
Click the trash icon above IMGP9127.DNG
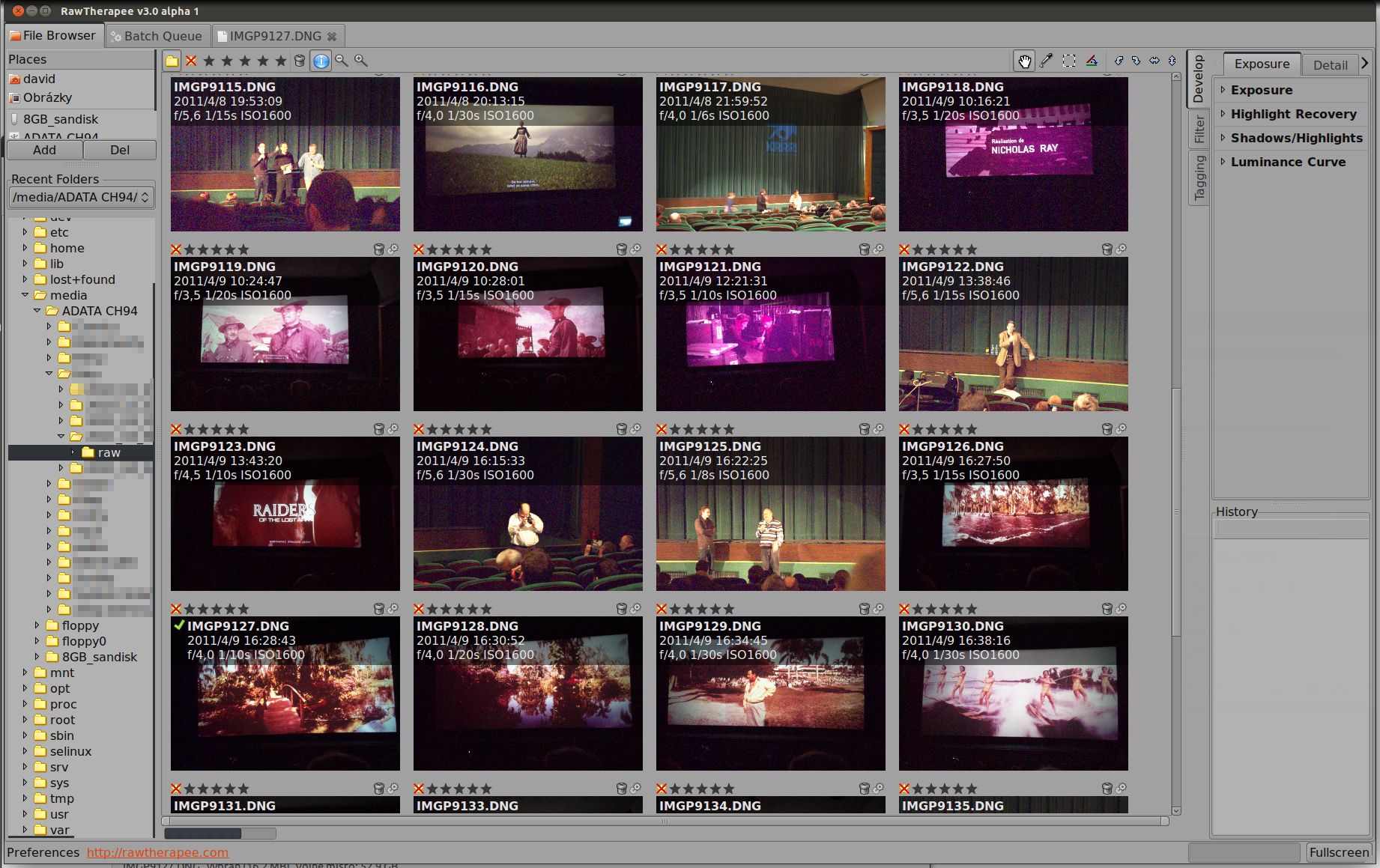pos(379,609)
